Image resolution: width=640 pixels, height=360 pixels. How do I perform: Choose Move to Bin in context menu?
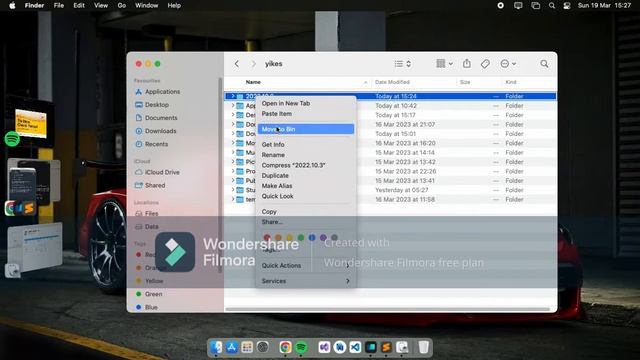[x=306, y=129]
